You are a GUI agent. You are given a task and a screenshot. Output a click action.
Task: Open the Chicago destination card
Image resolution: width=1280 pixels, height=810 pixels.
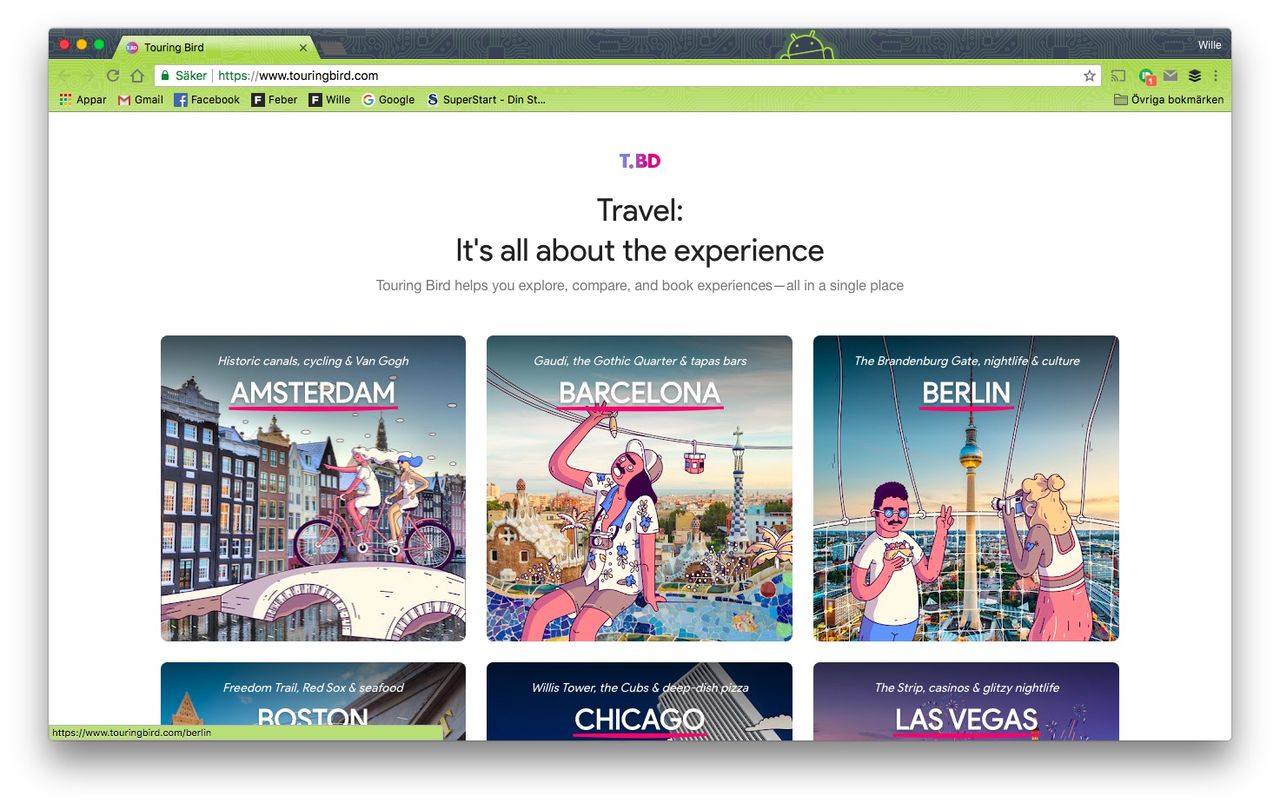(639, 701)
